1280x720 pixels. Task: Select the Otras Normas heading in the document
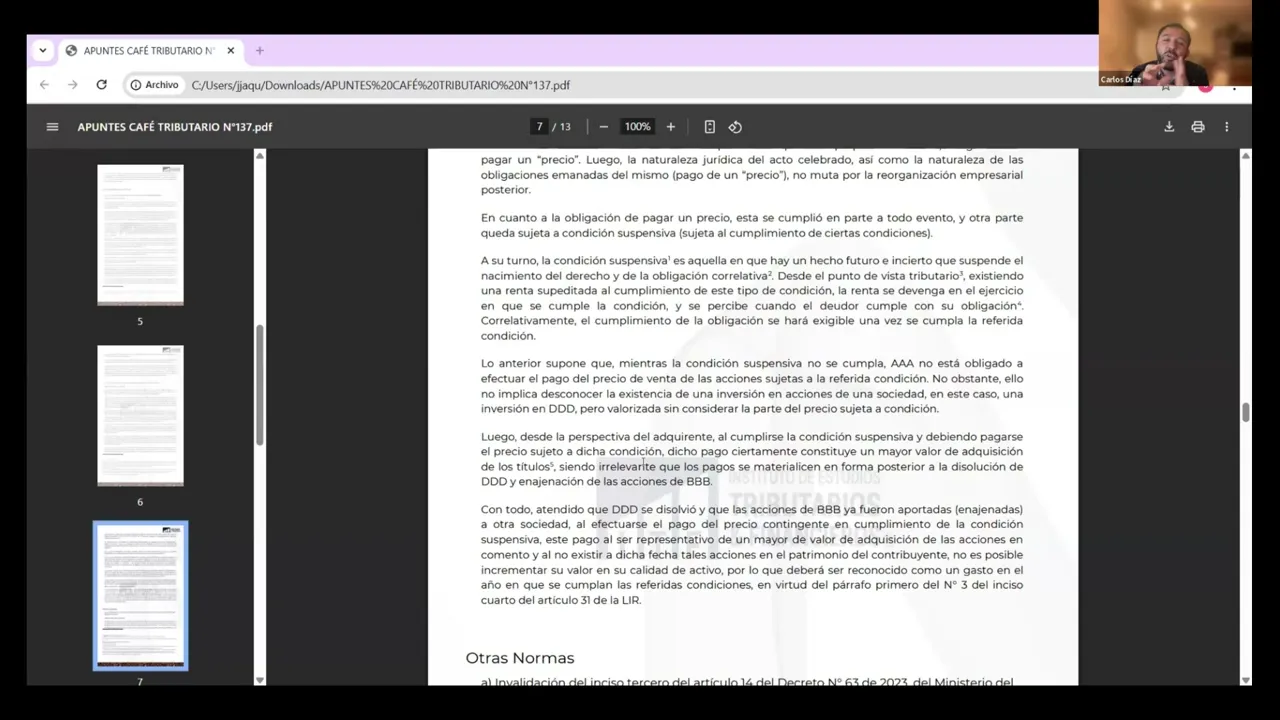point(519,657)
